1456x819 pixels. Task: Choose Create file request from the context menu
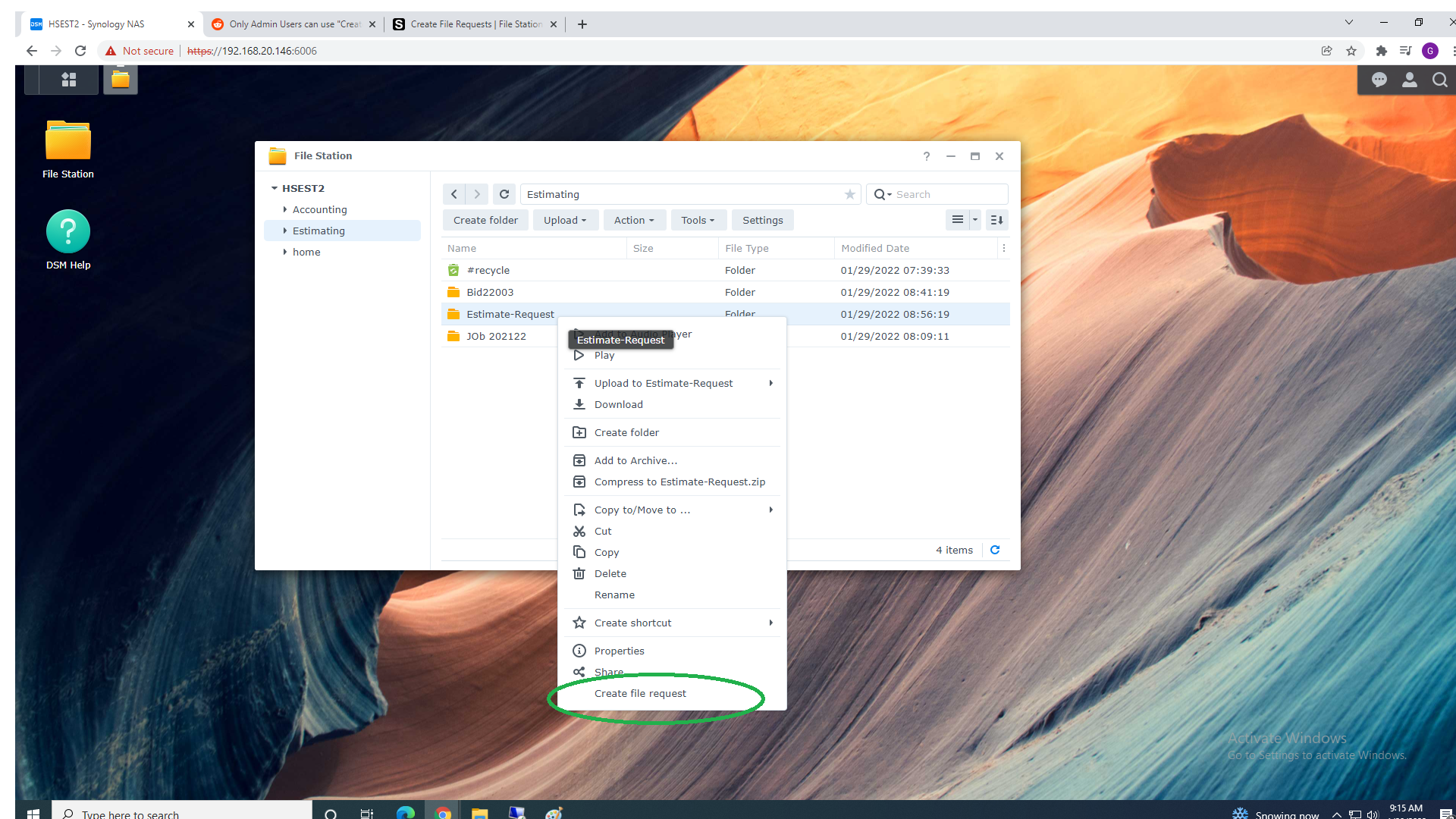[x=640, y=693]
